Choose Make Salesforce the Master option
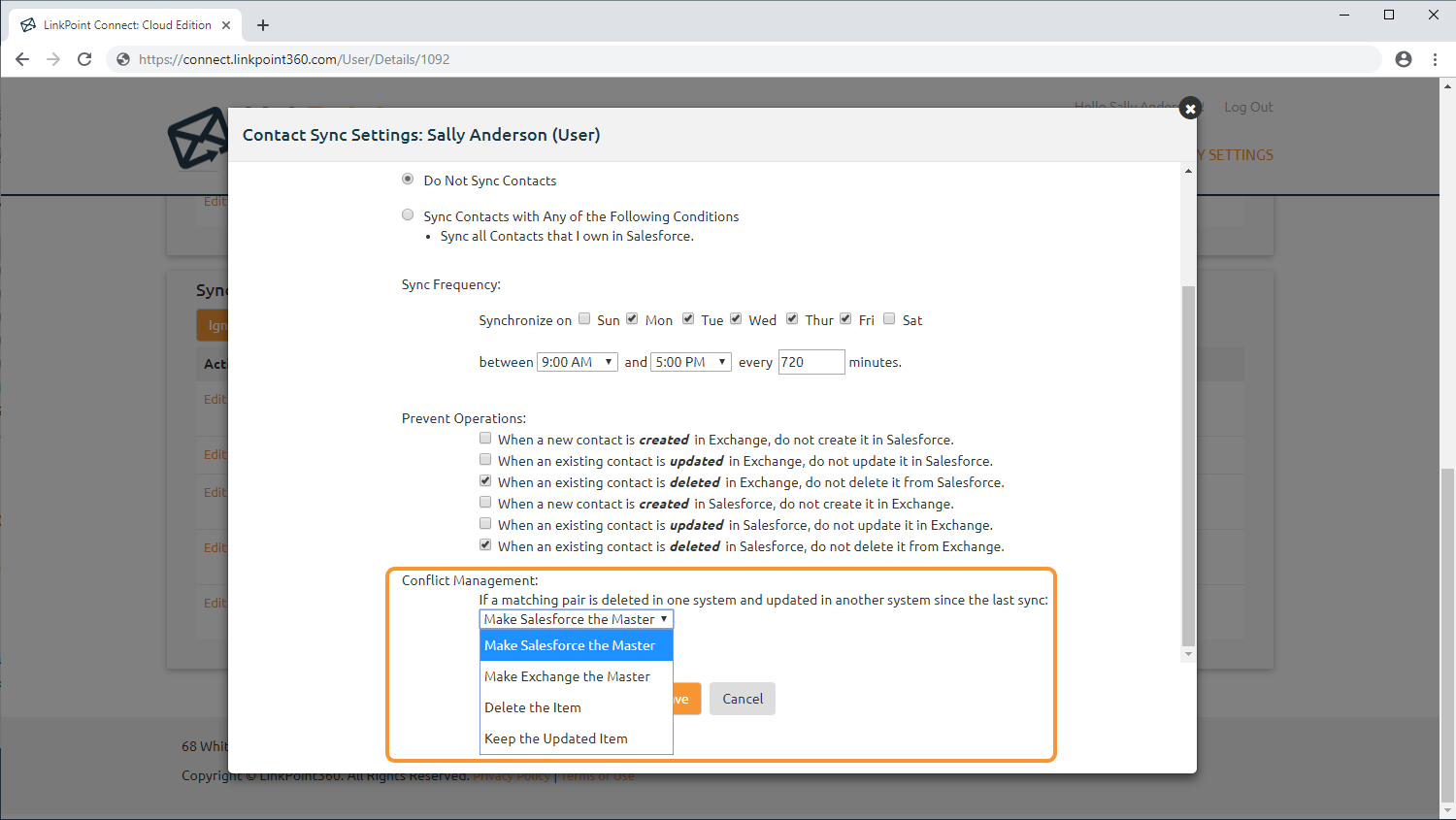 pyautogui.click(x=577, y=645)
